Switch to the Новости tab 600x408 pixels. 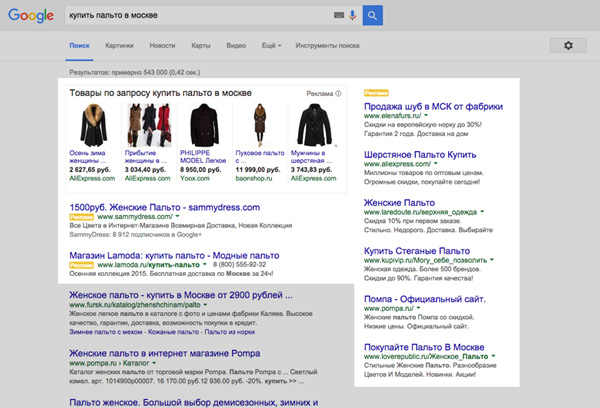tap(162, 46)
